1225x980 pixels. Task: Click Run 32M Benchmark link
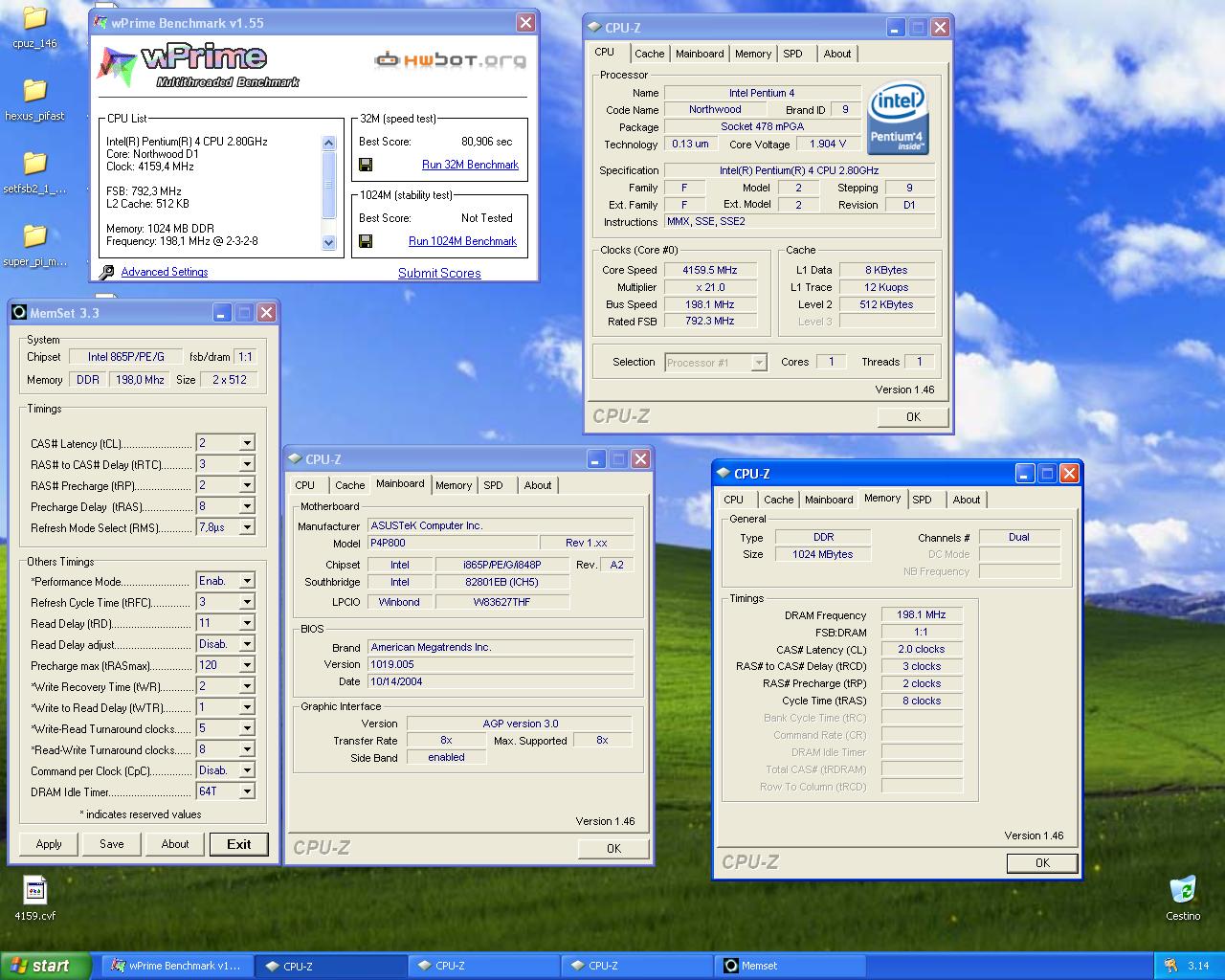click(470, 165)
